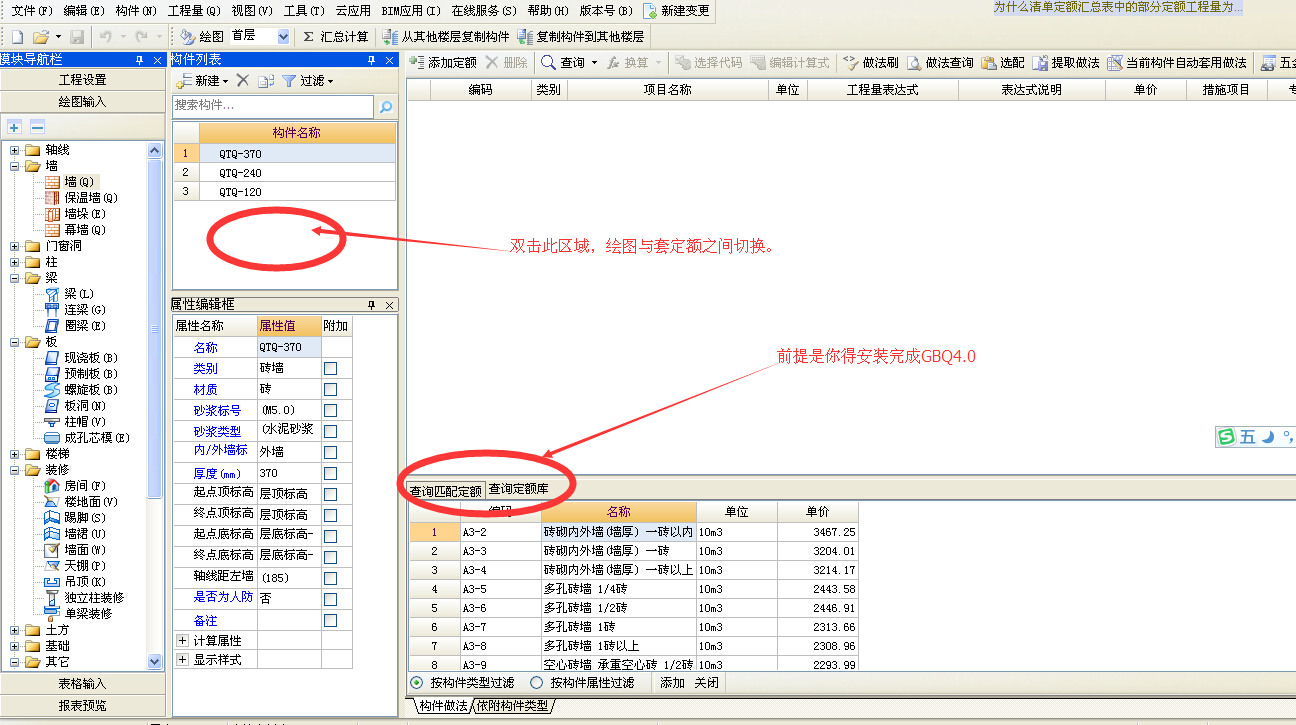Expand the 门窗洞 tree node
The image size is (1296, 725).
[x=15, y=246]
